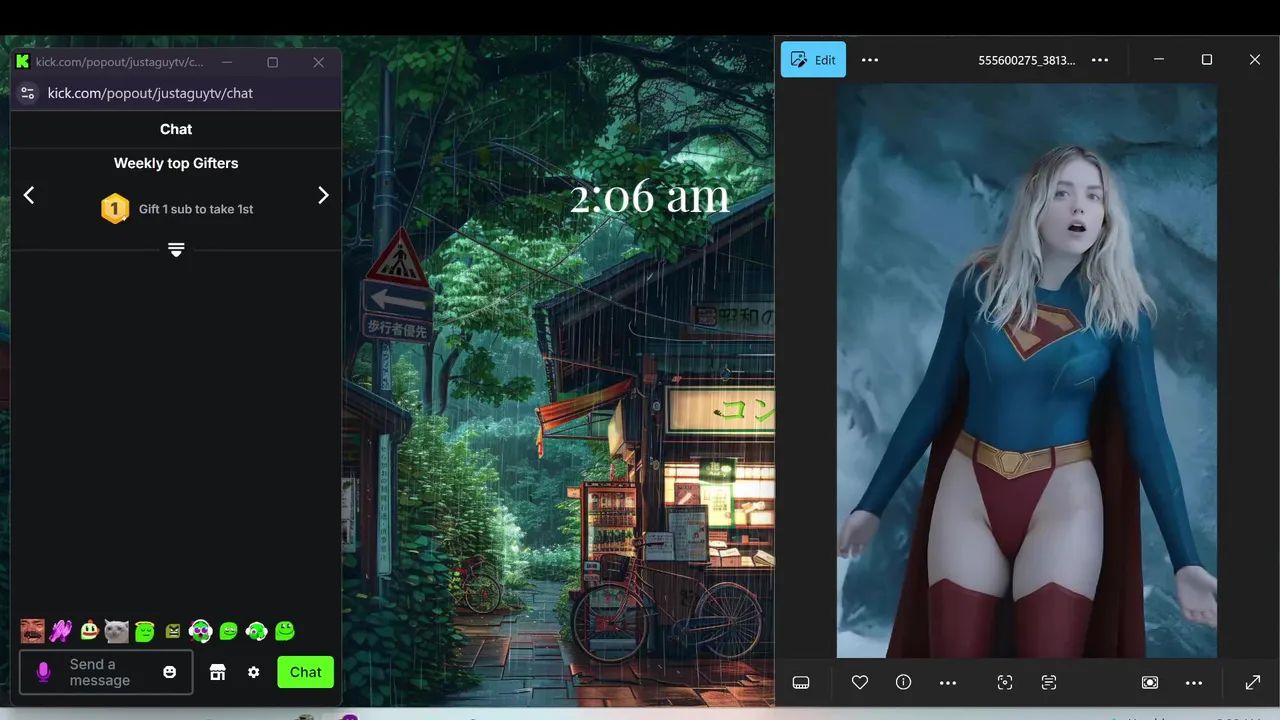Image resolution: width=1280 pixels, height=720 pixels.
Task: Minimize the Kick chat popout window
Action: (x=227, y=62)
